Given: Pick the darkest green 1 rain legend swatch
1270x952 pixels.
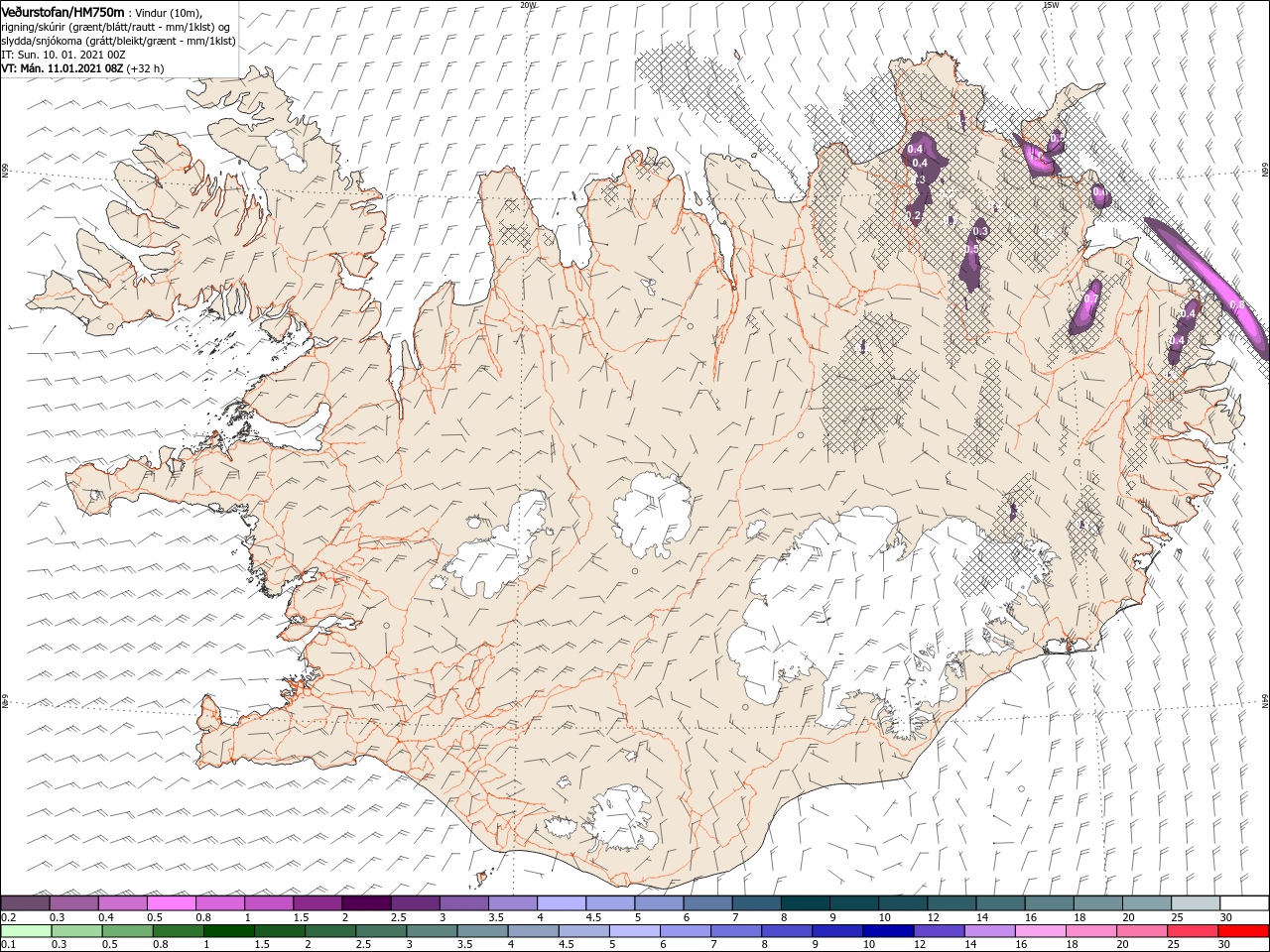Looking at the screenshot, I should tap(228, 931).
